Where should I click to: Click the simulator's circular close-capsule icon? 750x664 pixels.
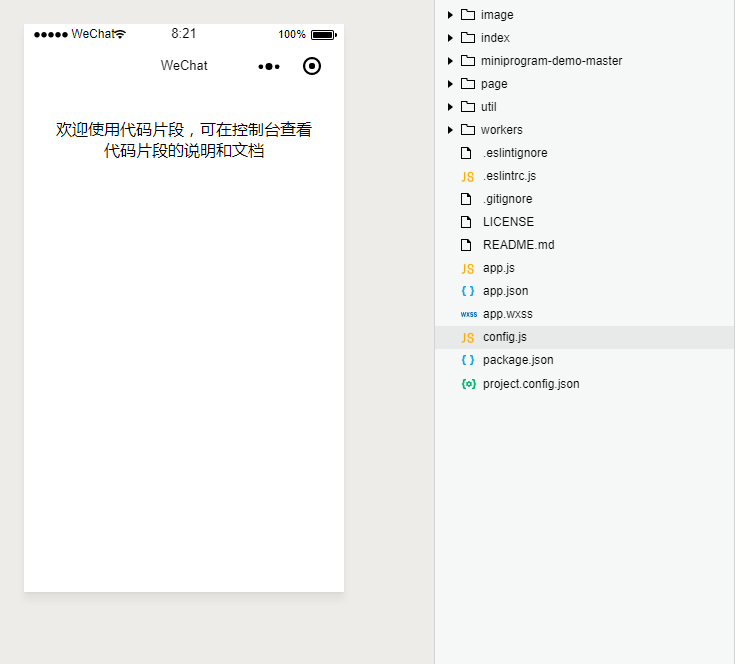tap(312, 66)
